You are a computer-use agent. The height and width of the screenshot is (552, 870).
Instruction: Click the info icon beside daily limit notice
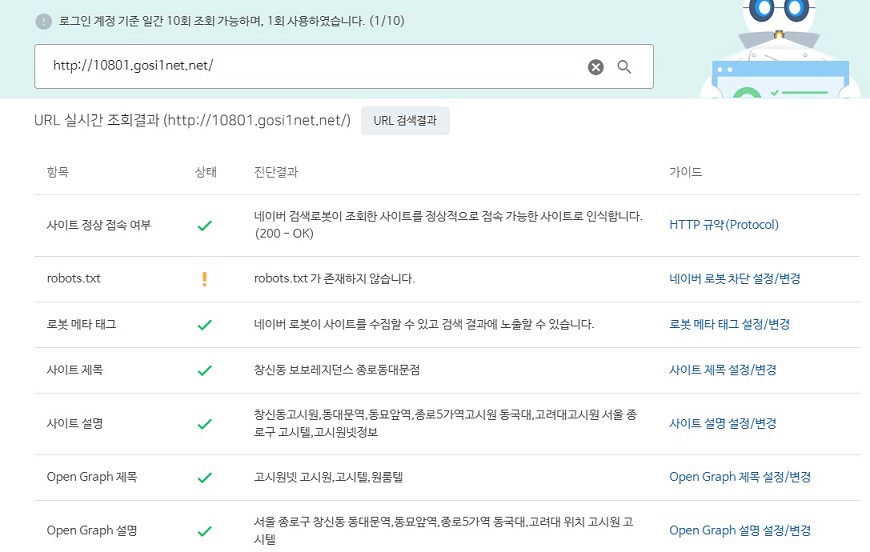(x=43, y=21)
